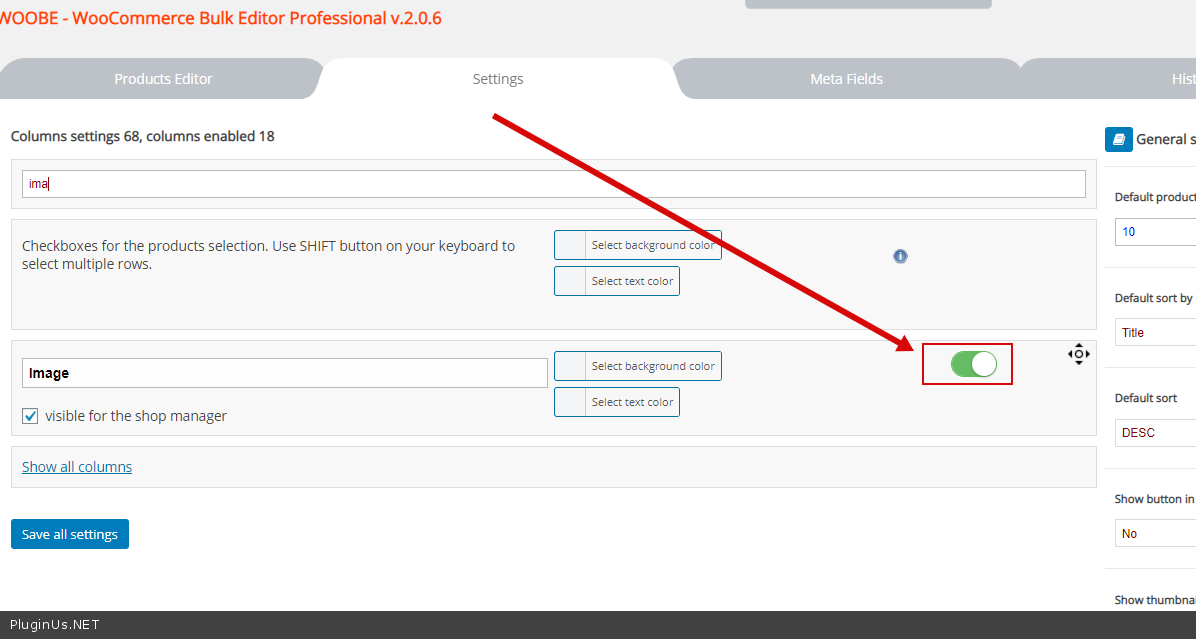
Task: Click the Save all settings button
Action: pyautogui.click(x=70, y=534)
